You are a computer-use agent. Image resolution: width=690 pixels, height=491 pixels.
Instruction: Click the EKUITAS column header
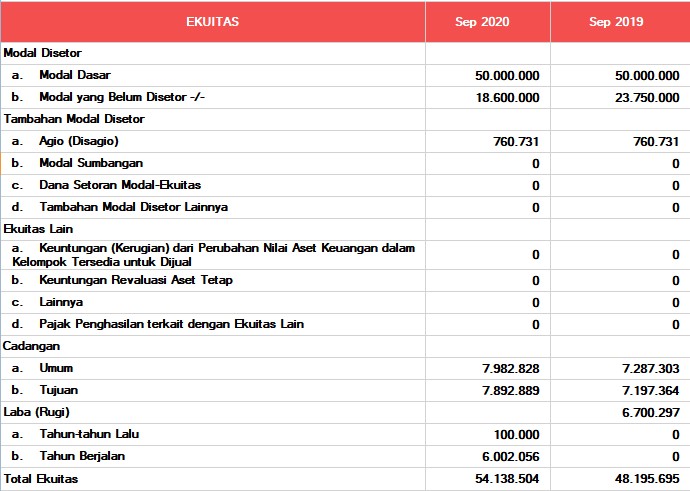point(212,21)
